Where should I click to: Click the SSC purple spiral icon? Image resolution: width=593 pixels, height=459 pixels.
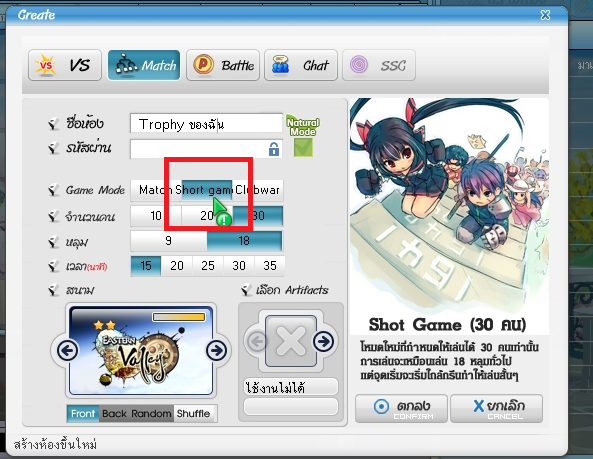click(x=359, y=64)
